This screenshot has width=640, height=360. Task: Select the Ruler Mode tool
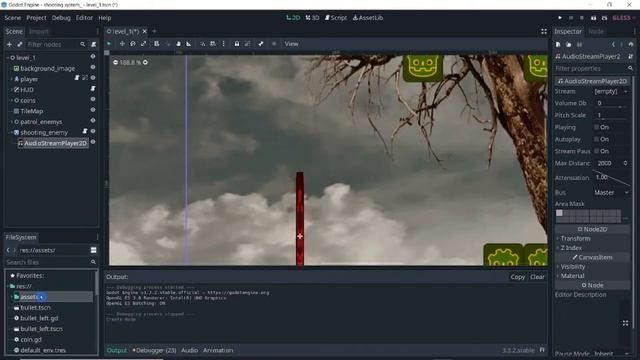tap(189, 44)
